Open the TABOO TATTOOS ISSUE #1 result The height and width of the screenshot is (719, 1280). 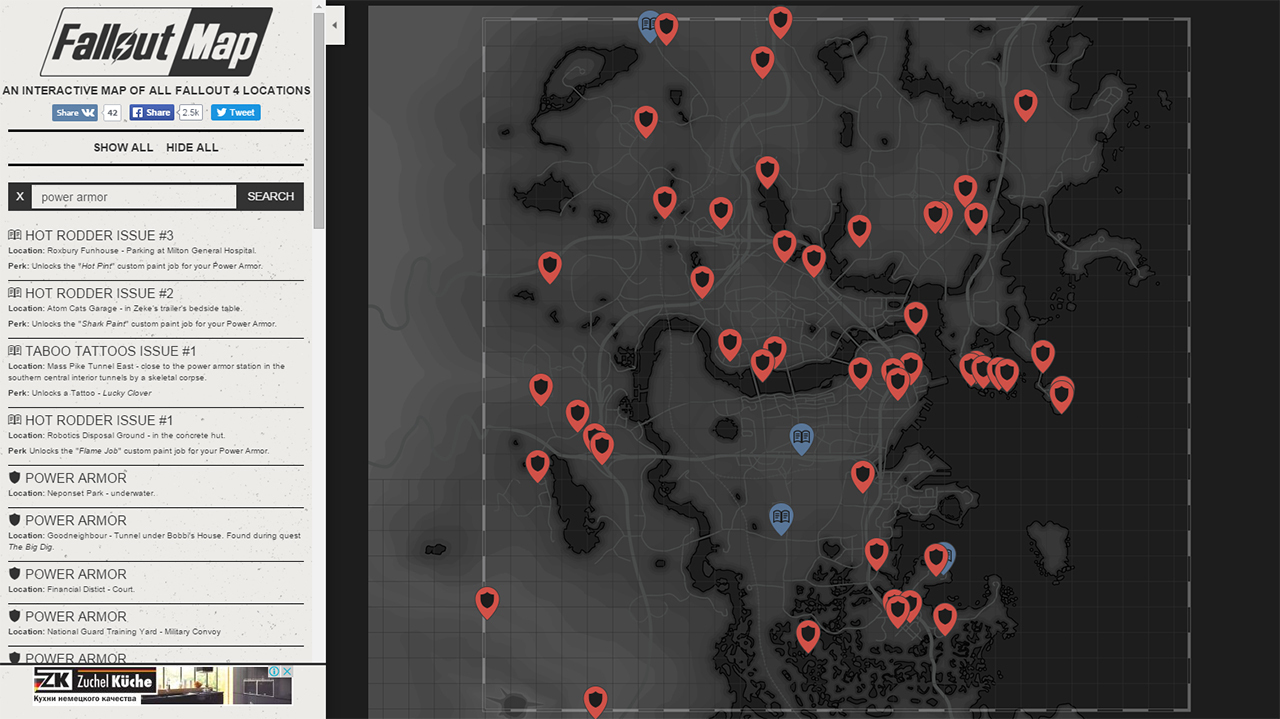(x=110, y=352)
